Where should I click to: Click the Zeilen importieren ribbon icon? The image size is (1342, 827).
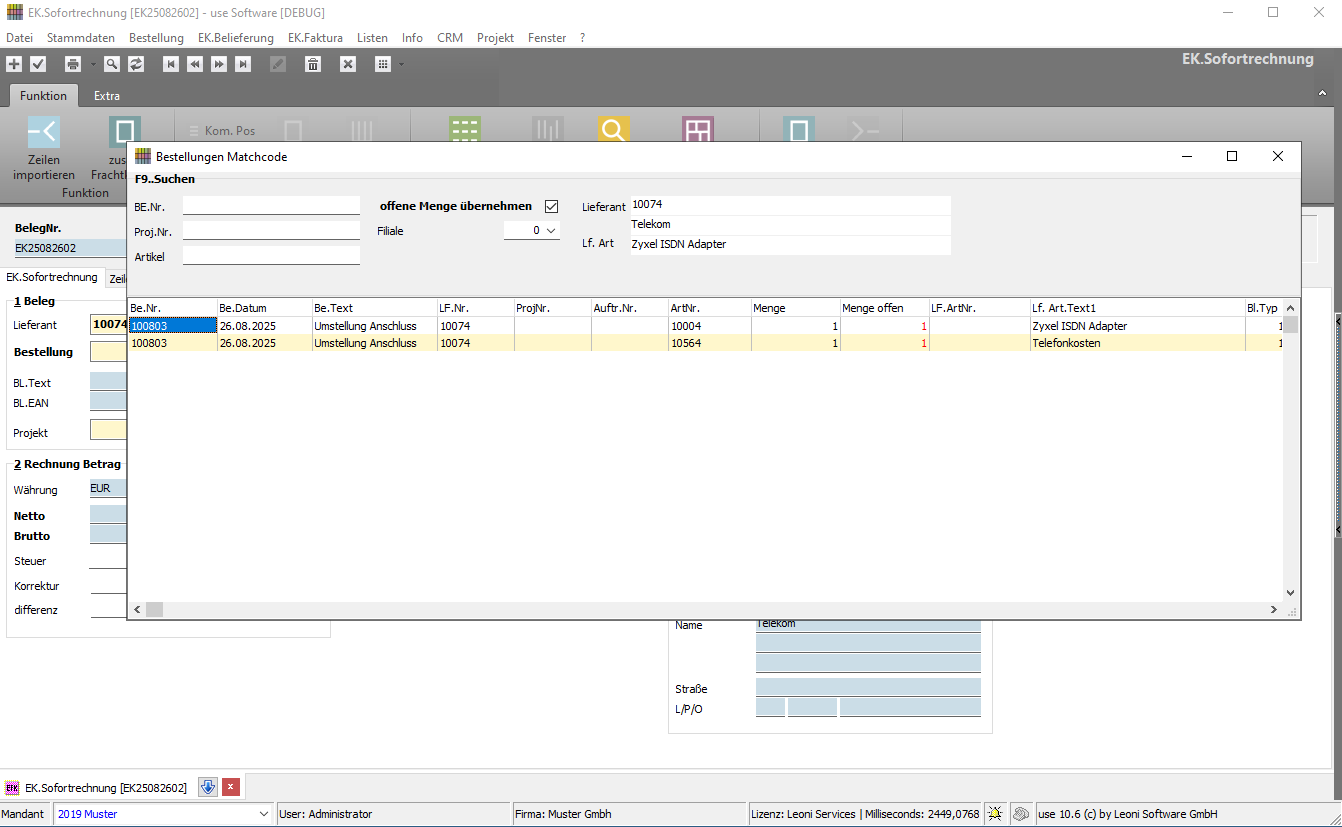[x=44, y=132]
